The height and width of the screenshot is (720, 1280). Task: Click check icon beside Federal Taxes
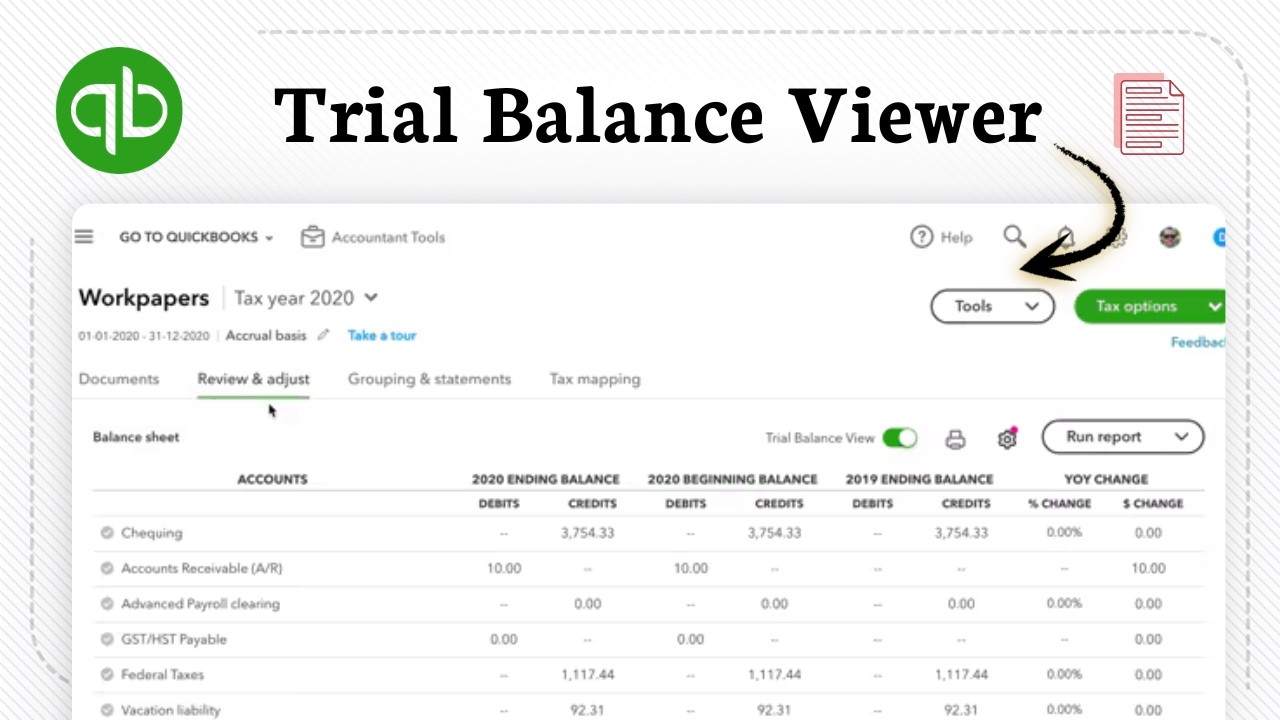pos(106,675)
